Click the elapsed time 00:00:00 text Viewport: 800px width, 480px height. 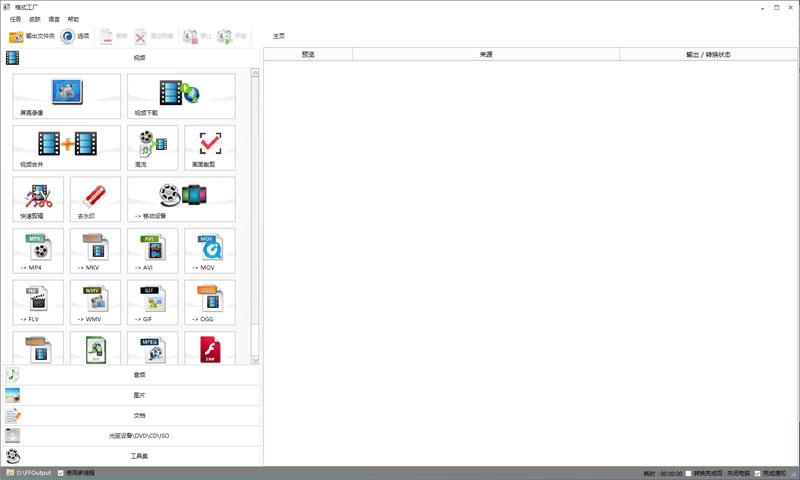[671, 474]
